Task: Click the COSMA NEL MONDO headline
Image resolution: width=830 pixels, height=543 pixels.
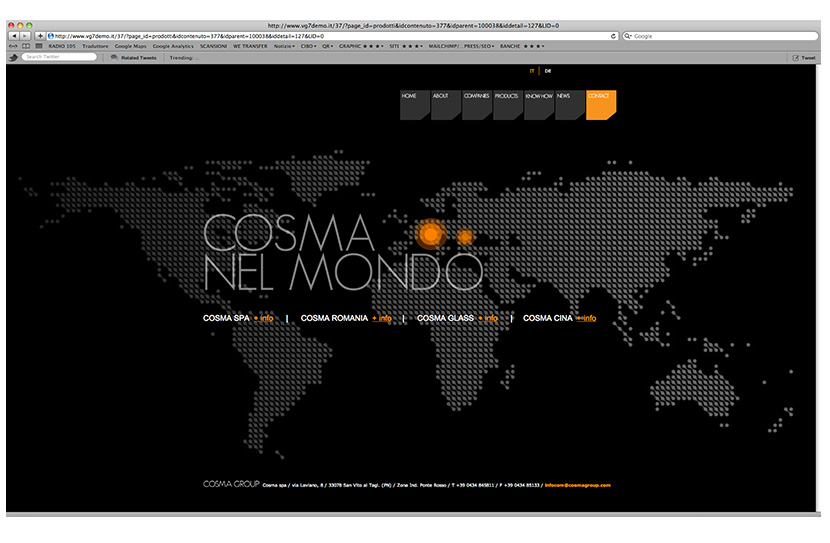Action: [x=343, y=252]
